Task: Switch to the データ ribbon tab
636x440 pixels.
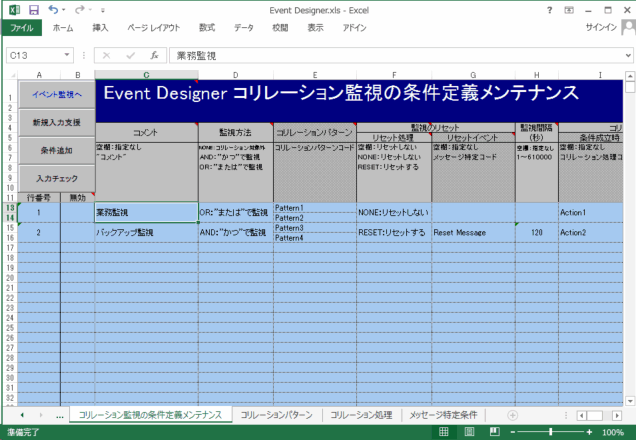Action: click(x=244, y=28)
